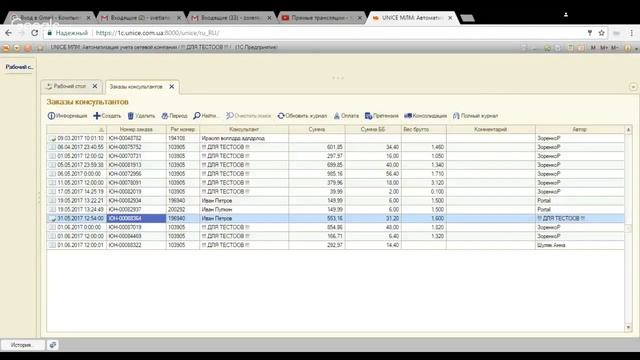Sort by the Консультант column header
640x360 pixels.
pos(244,129)
